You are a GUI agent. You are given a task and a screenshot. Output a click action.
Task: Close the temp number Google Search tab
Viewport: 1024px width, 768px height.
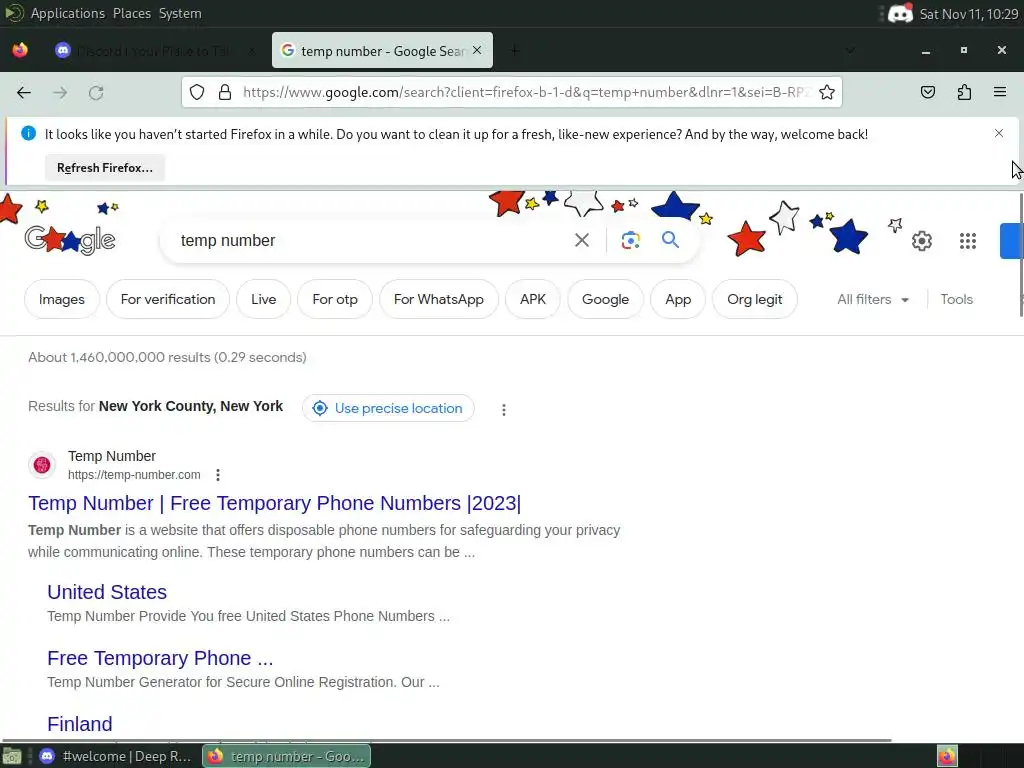point(477,50)
